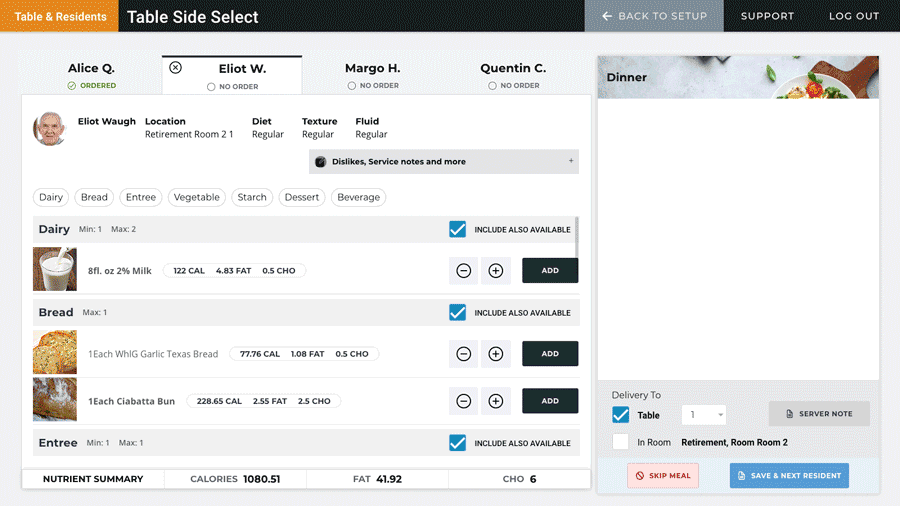Click the plus icon for Ciabatta Bun
Image resolution: width=900 pixels, height=506 pixels.
pyautogui.click(x=495, y=401)
